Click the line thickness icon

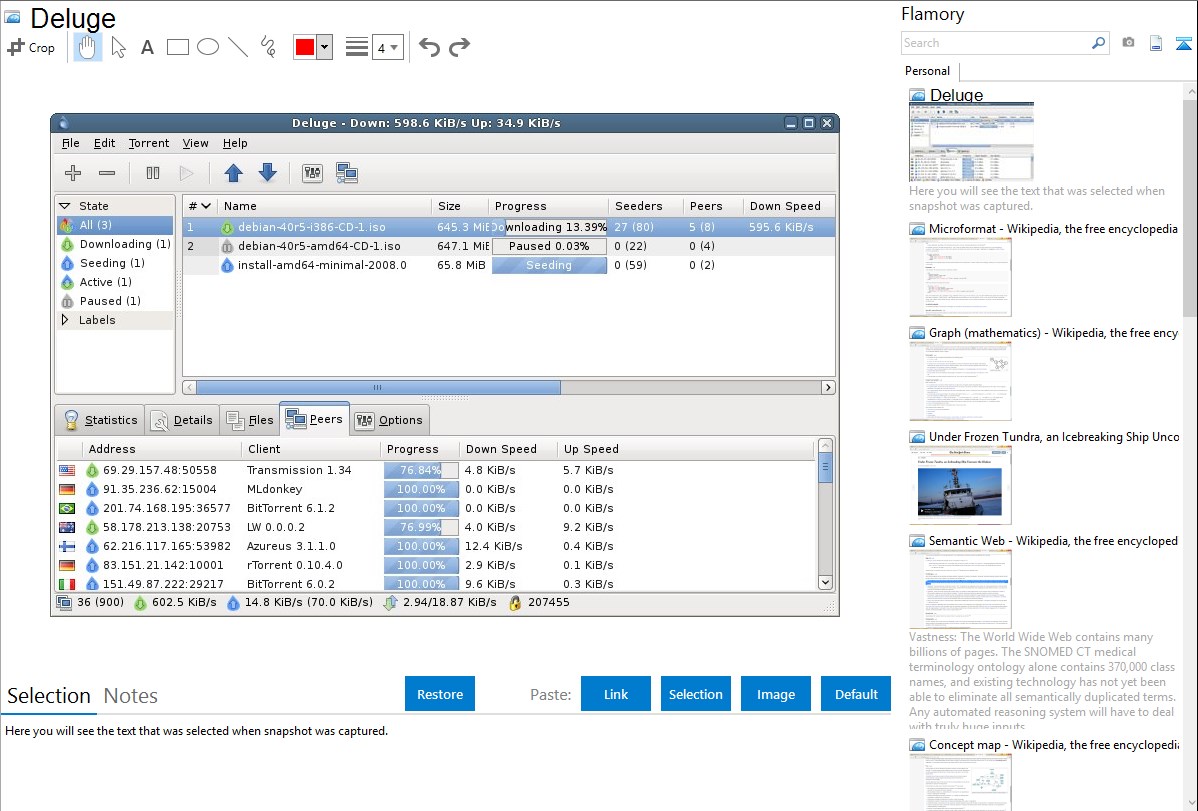356,47
